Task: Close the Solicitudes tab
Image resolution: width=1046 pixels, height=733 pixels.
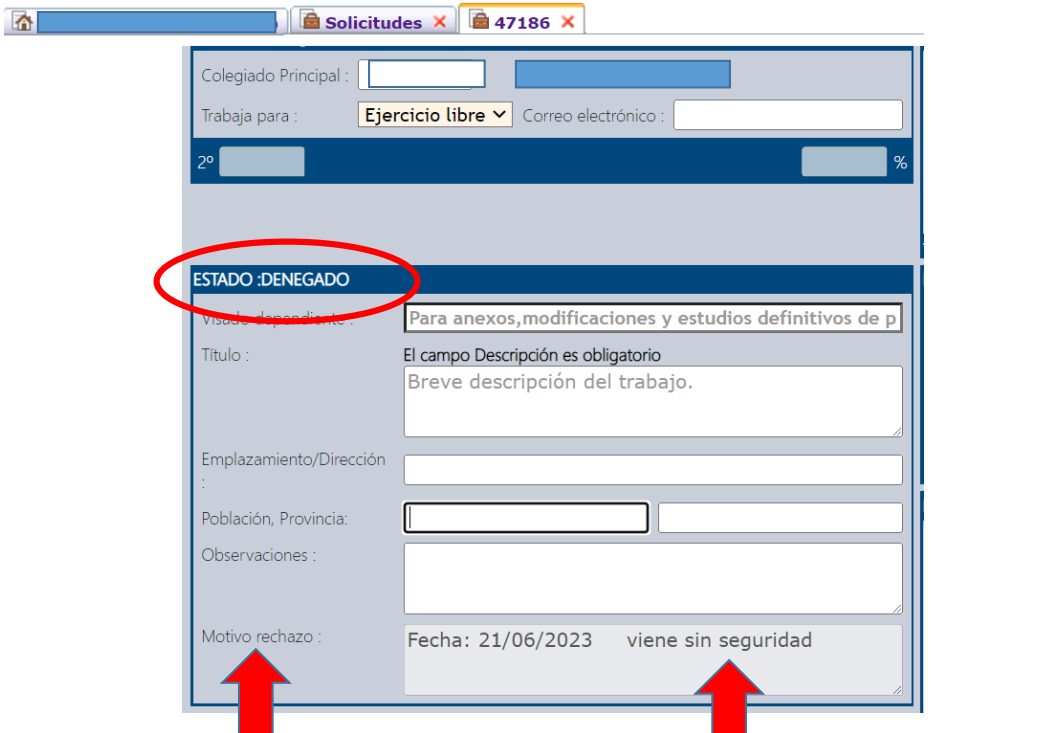Action: click(439, 22)
